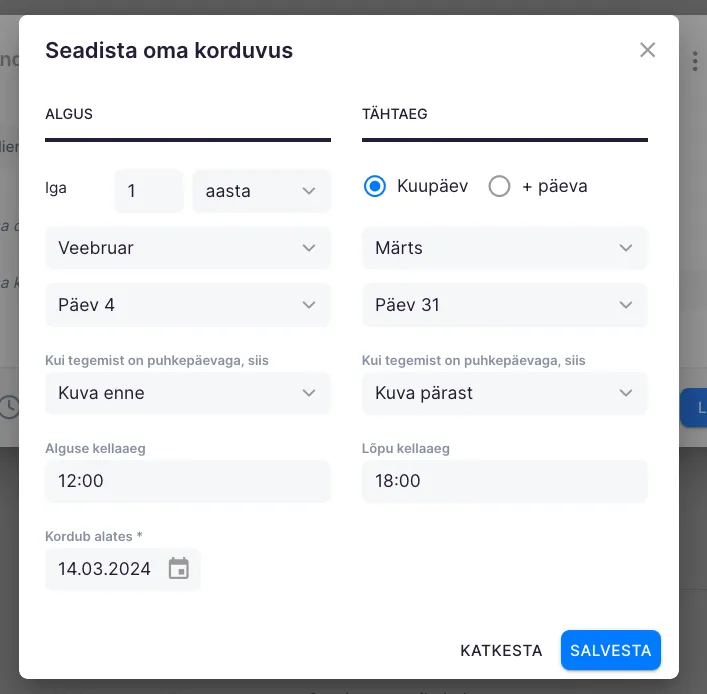Expand the Kuva pärast holiday dropdown

point(504,393)
